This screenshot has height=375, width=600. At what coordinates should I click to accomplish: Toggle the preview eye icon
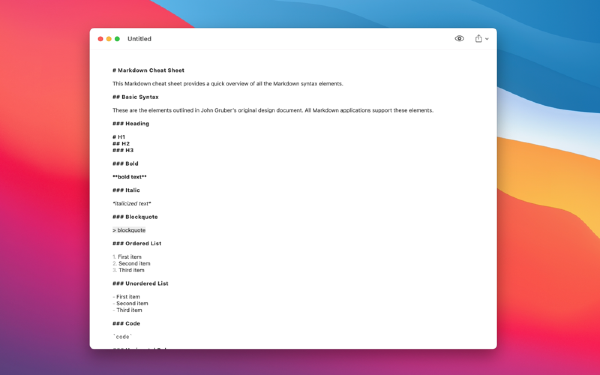pyautogui.click(x=459, y=39)
